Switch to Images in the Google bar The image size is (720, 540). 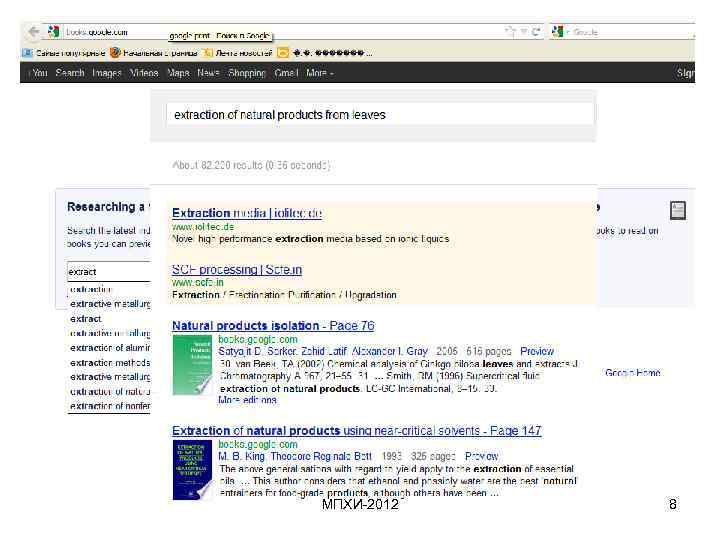point(107,73)
